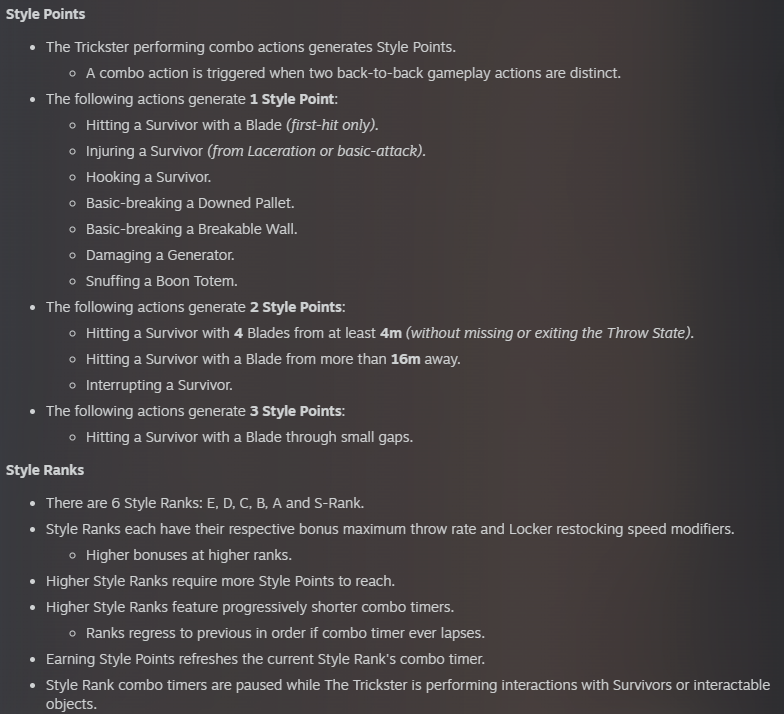The image size is (784, 714).
Task: Click the bold '1 Style Point' text
Action: 292,99
